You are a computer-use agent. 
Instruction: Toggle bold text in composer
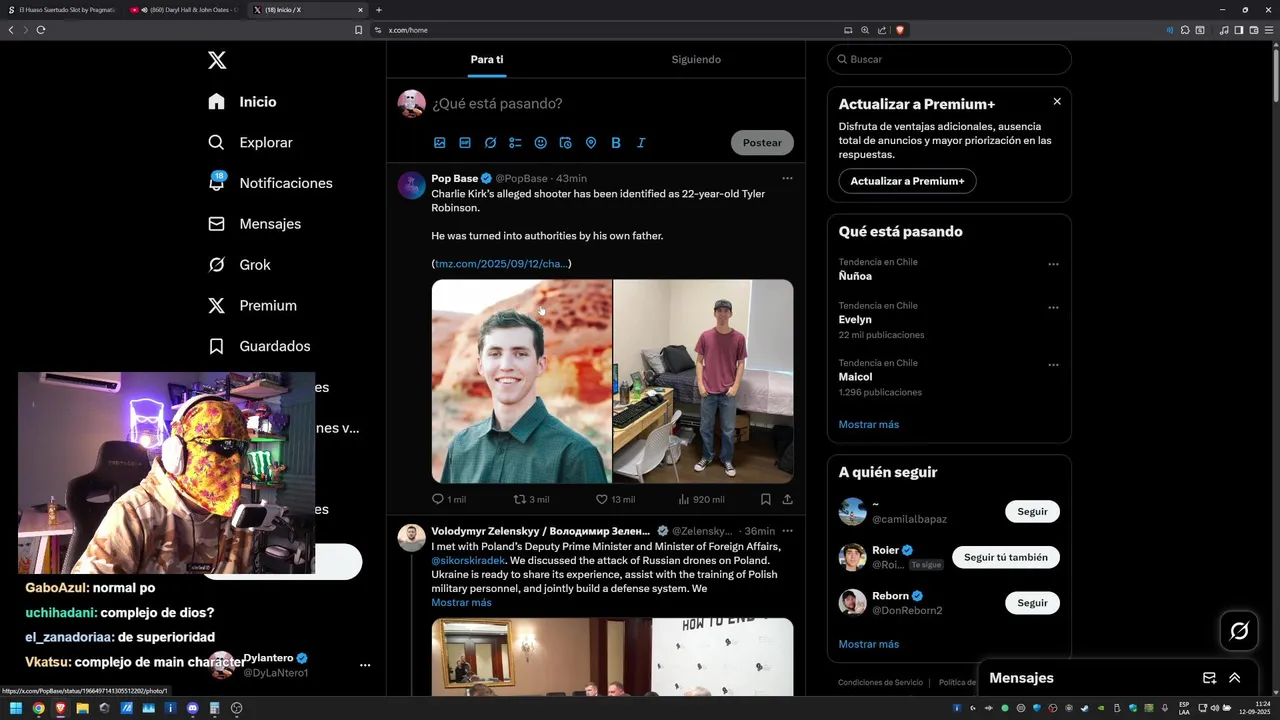pyautogui.click(x=616, y=143)
